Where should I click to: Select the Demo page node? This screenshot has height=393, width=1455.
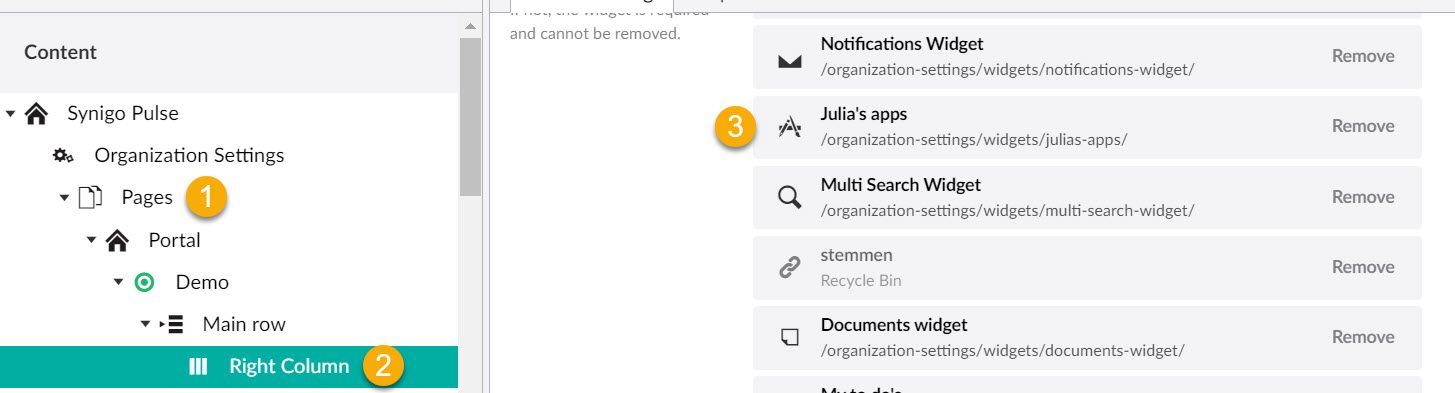point(202,282)
